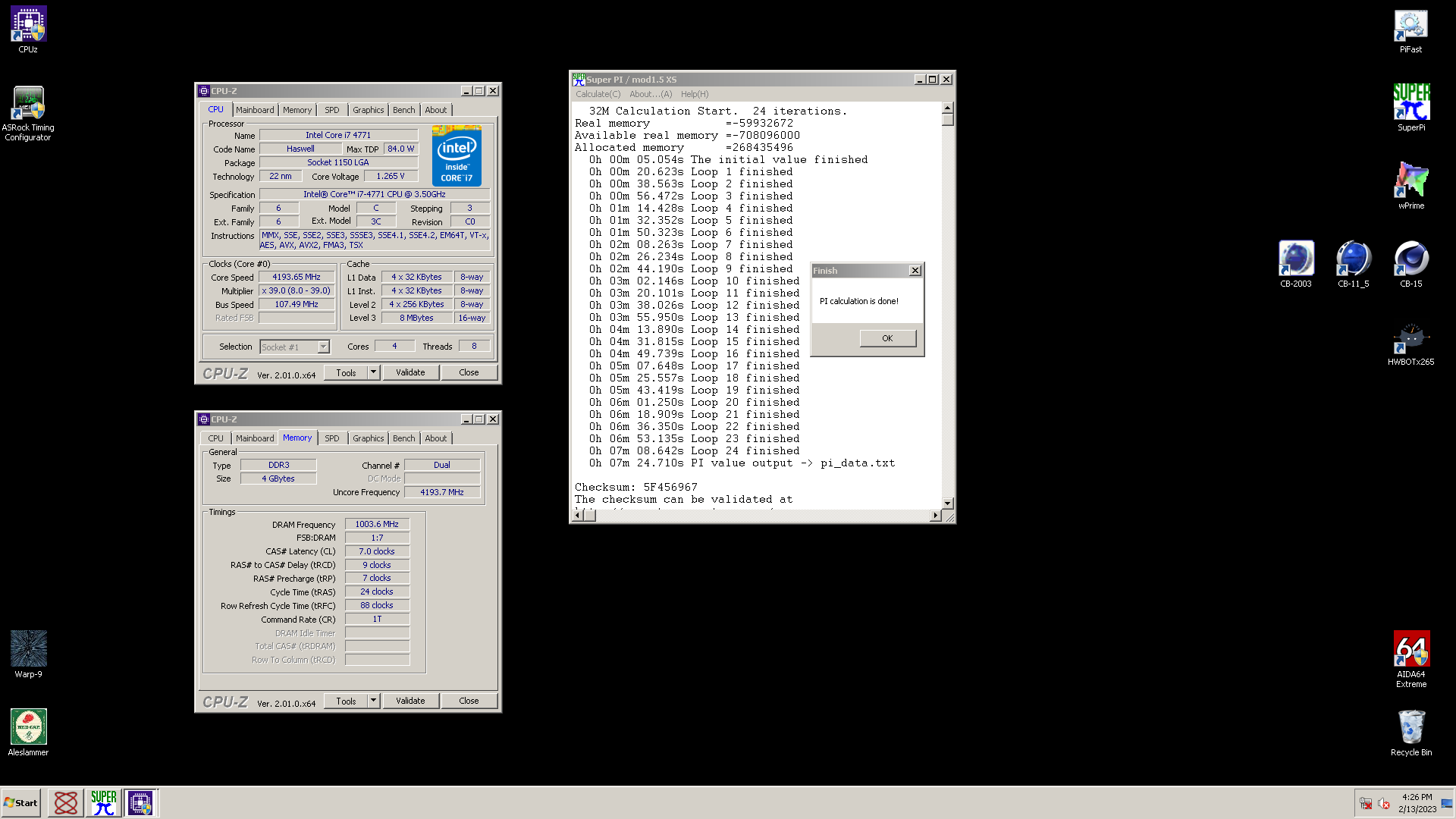Open the CPUz desktop shortcut
Viewport: 1456px width, 819px height.
(x=28, y=30)
